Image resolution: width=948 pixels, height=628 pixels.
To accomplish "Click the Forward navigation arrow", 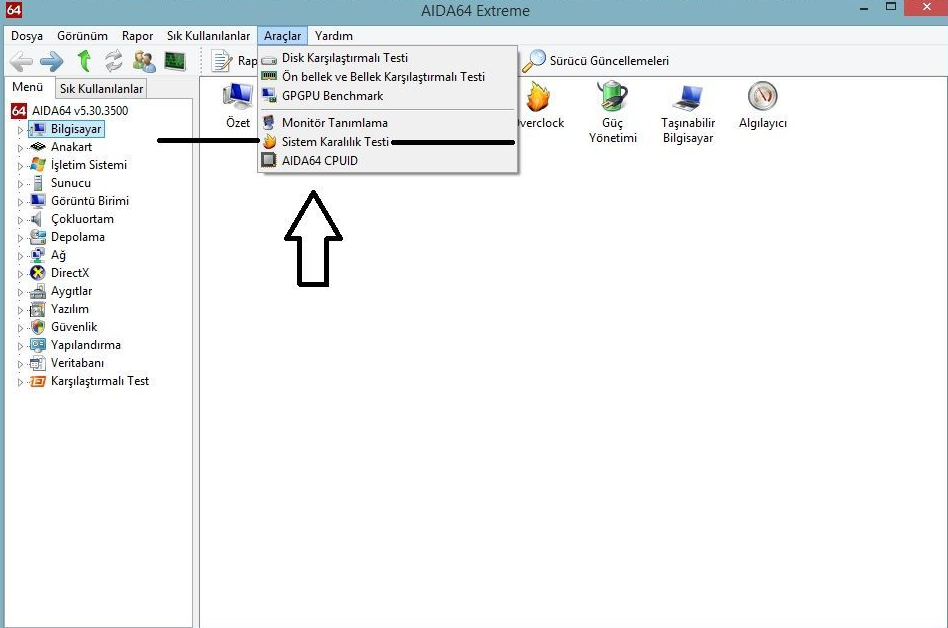I will tap(52, 61).
